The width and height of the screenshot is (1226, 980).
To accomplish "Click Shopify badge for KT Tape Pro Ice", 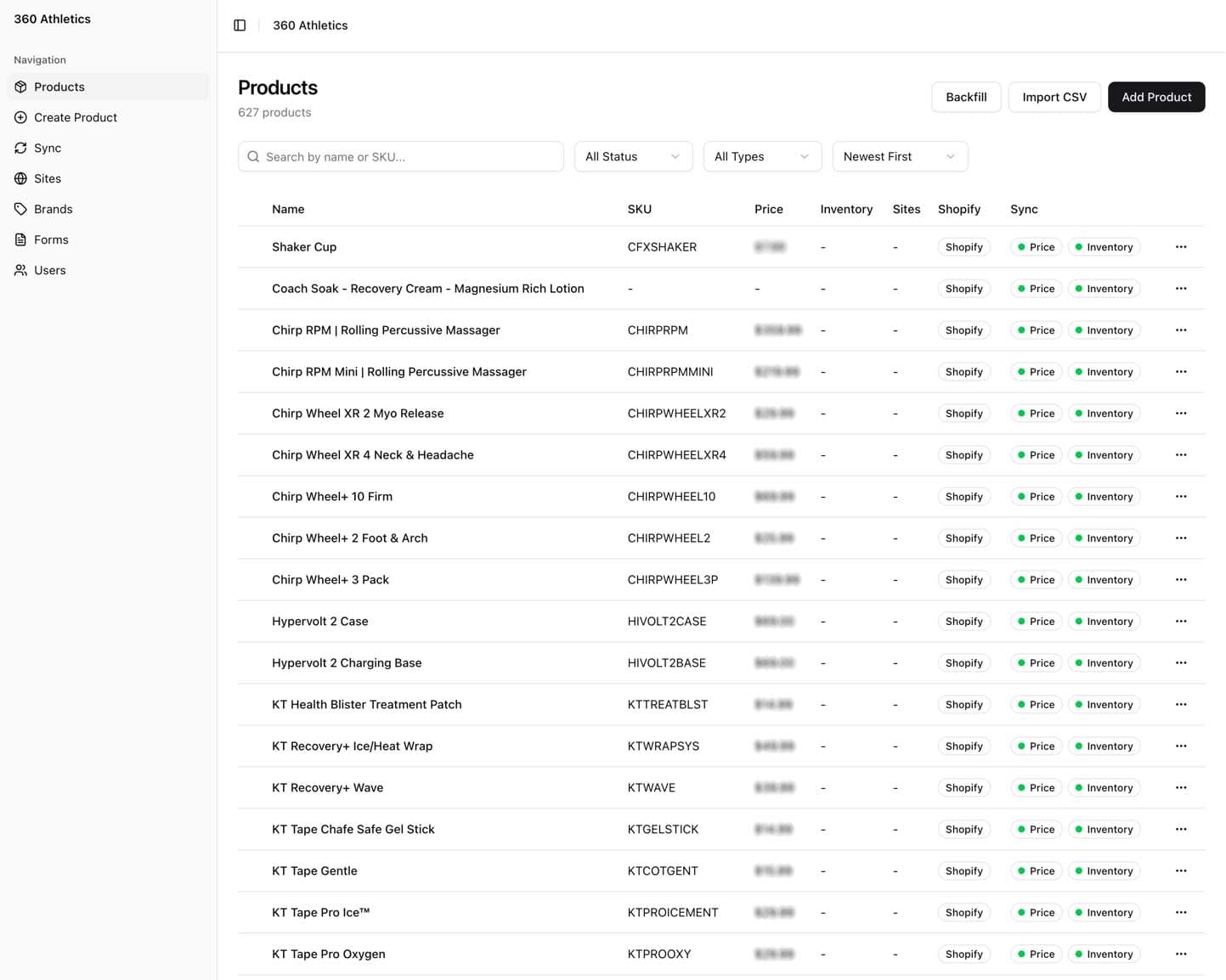I will point(963,913).
